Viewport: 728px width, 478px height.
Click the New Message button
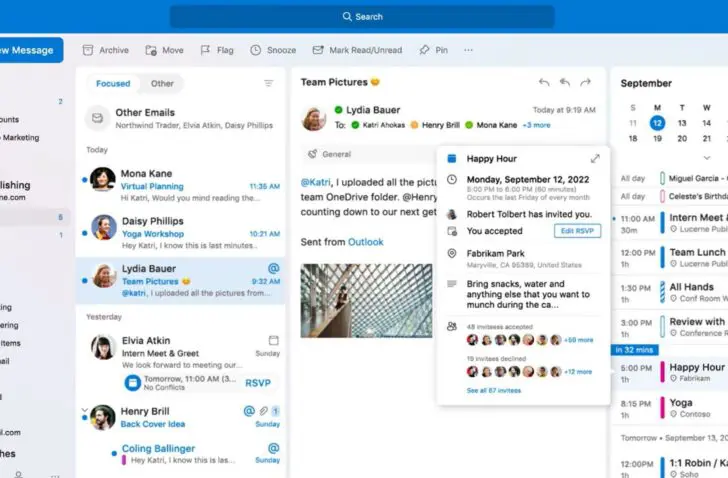(29, 50)
